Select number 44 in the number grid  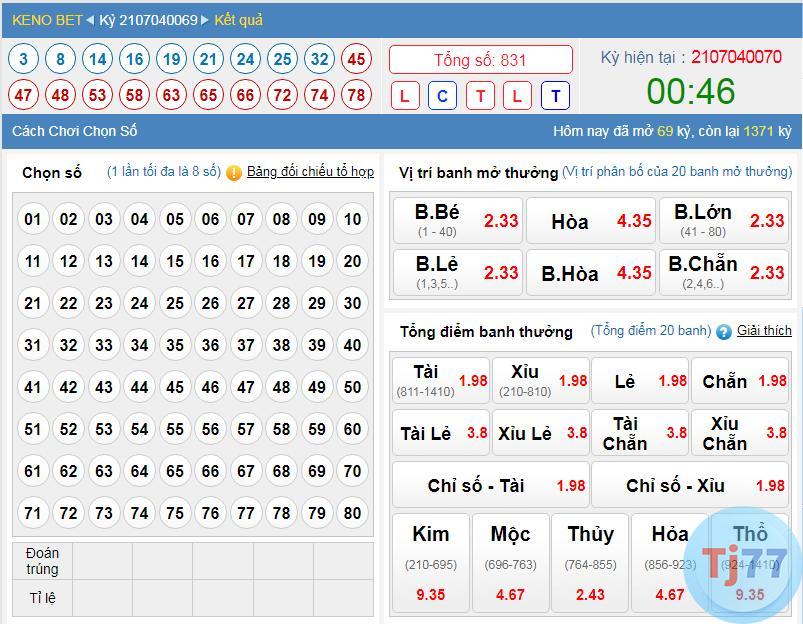click(x=139, y=387)
